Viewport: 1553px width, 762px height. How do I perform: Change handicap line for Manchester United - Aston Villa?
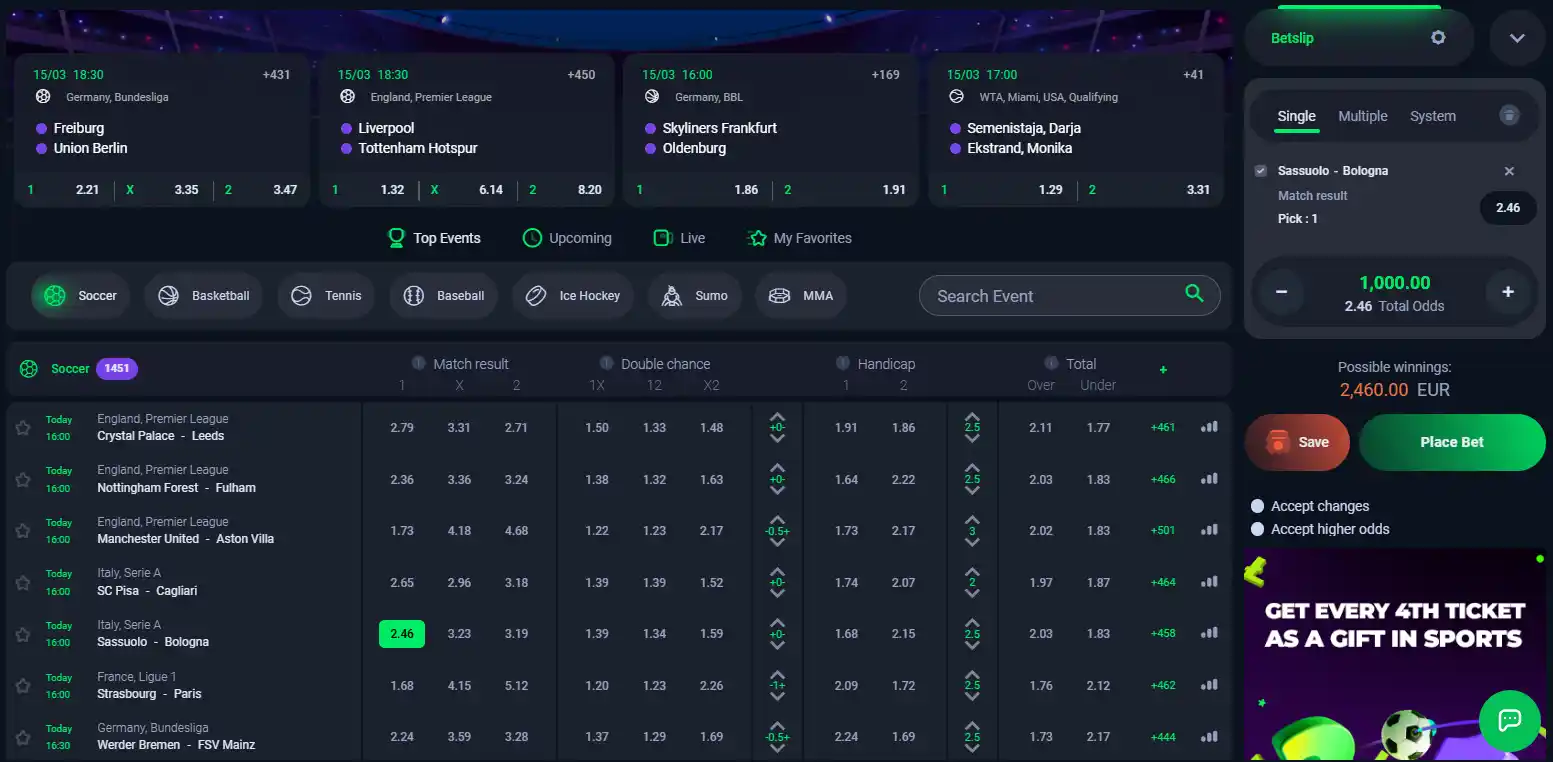pos(777,531)
